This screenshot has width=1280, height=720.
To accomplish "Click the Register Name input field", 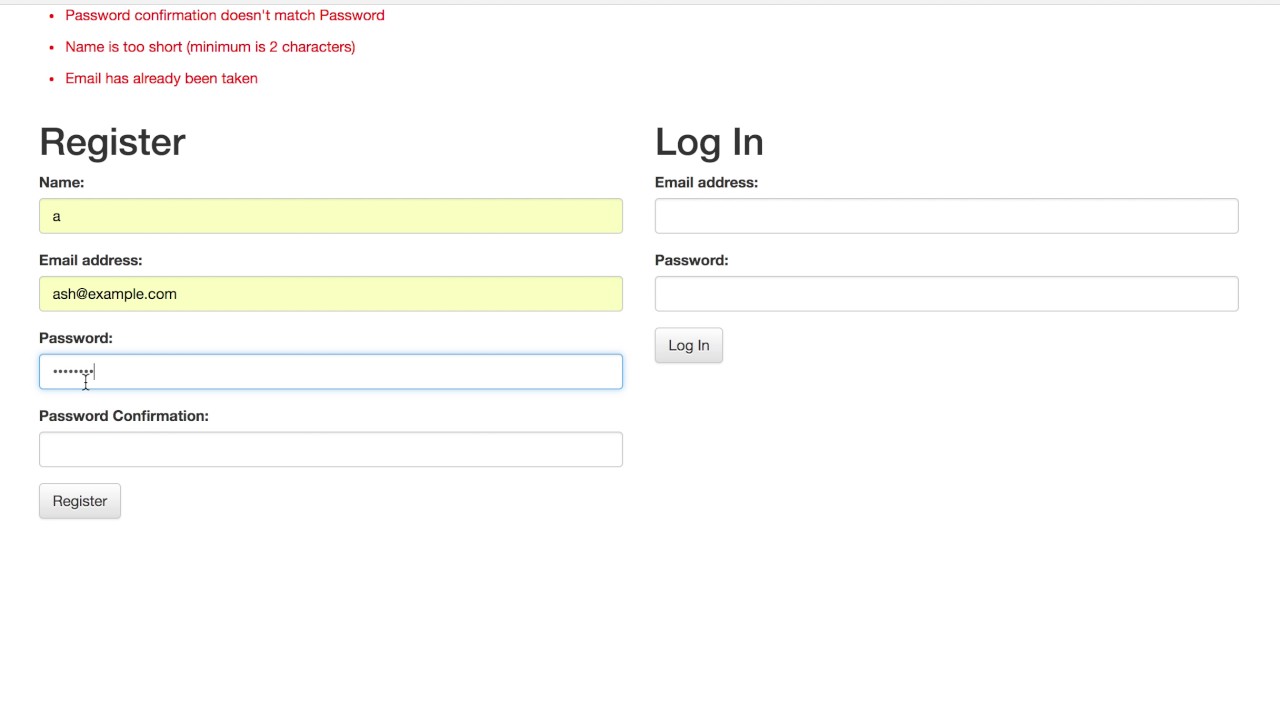I will [x=330, y=216].
